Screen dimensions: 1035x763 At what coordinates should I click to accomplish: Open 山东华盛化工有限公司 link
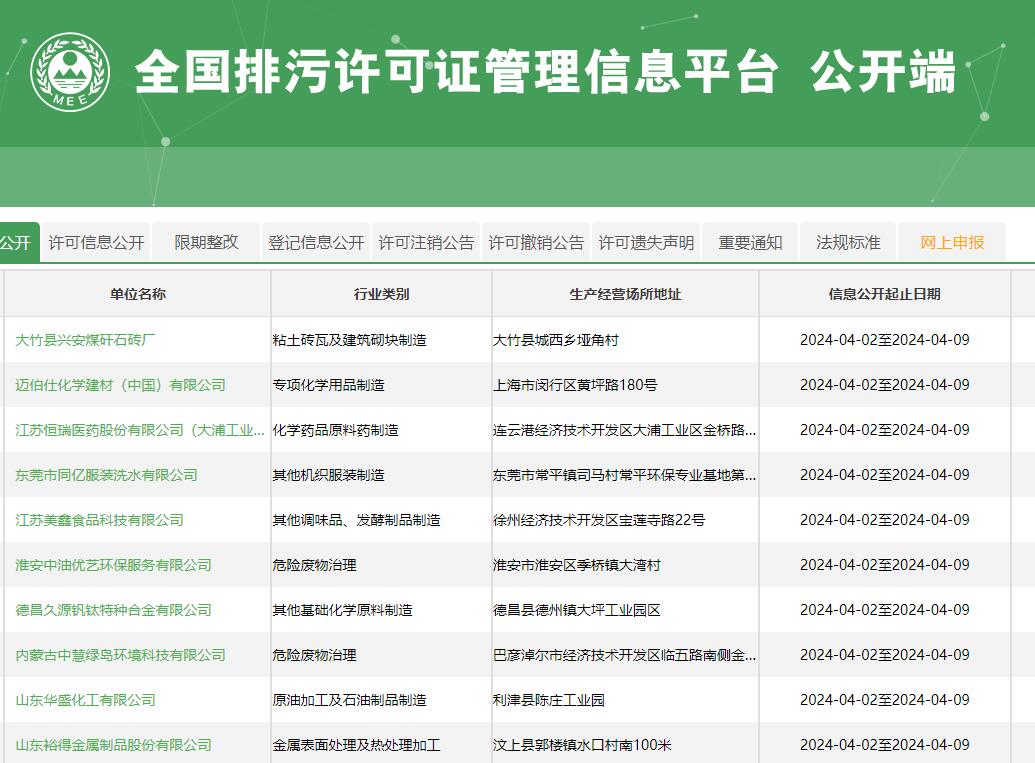[85, 700]
